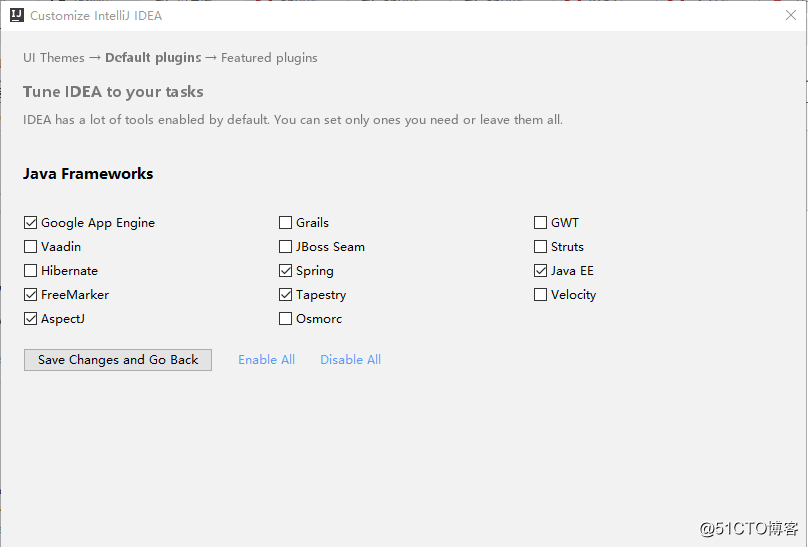Enable the Osmorc checkbox
The height and width of the screenshot is (547, 808).
pos(285,319)
